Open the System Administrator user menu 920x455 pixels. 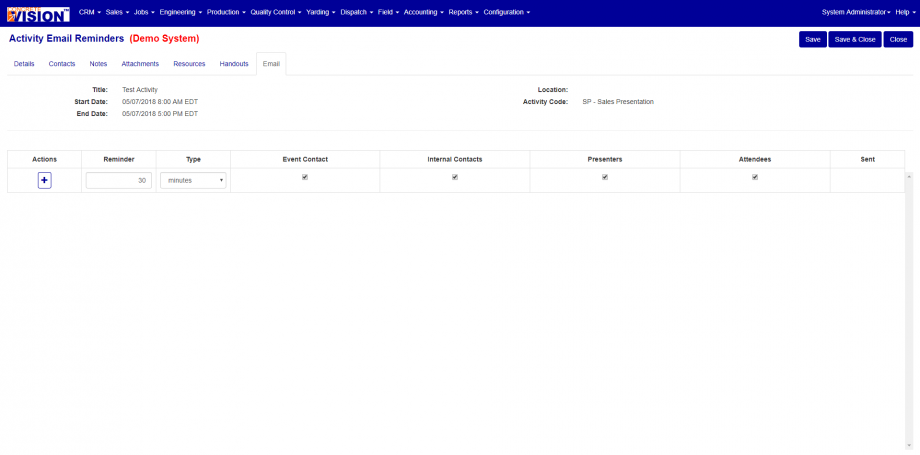pyautogui.click(x=856, y=12)
